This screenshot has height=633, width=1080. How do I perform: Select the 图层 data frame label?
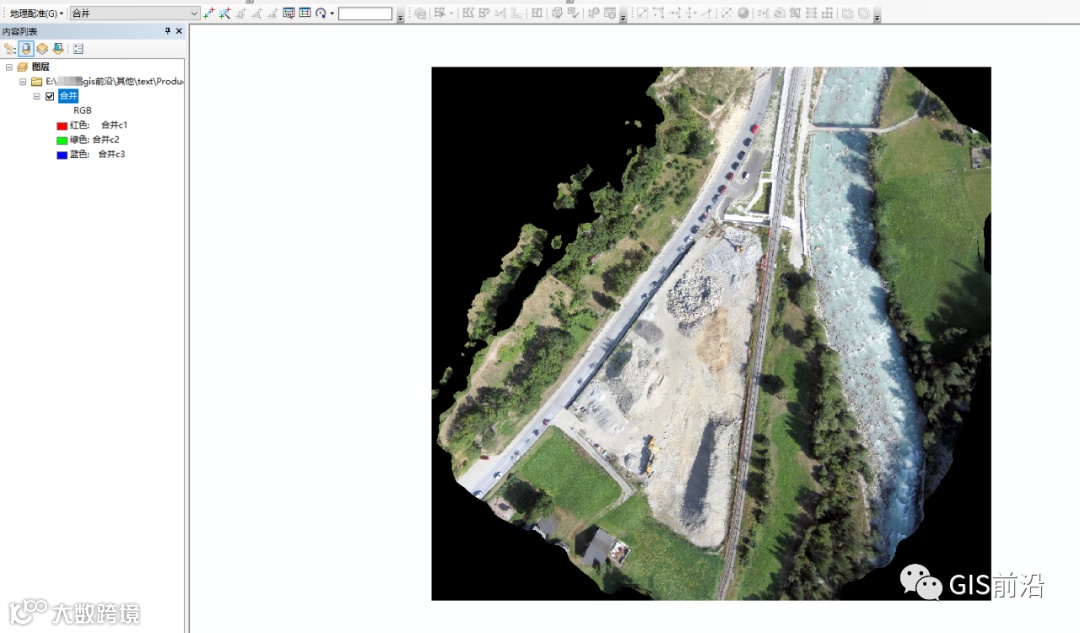(x=41, y=67)
